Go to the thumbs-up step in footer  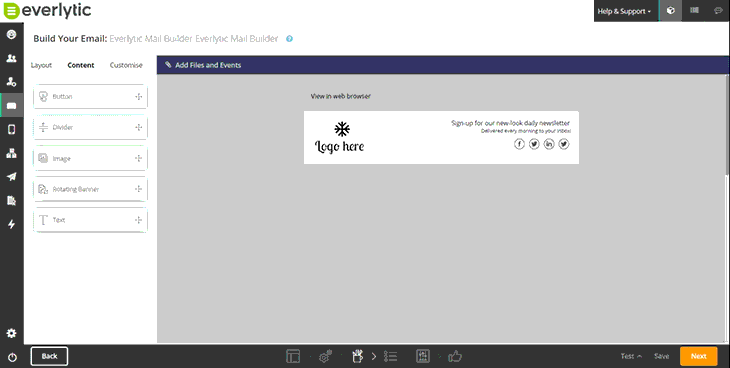coord(455,356)
